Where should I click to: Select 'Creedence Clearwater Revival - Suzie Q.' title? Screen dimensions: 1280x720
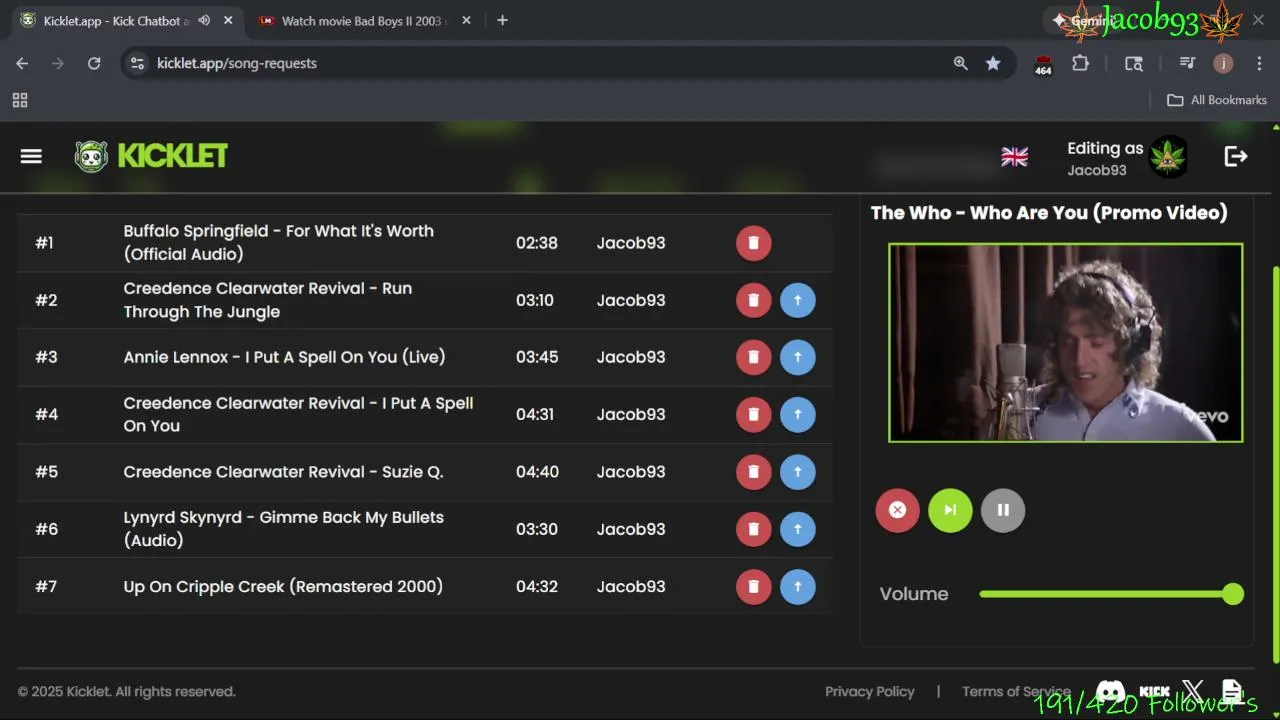[283, 472]
